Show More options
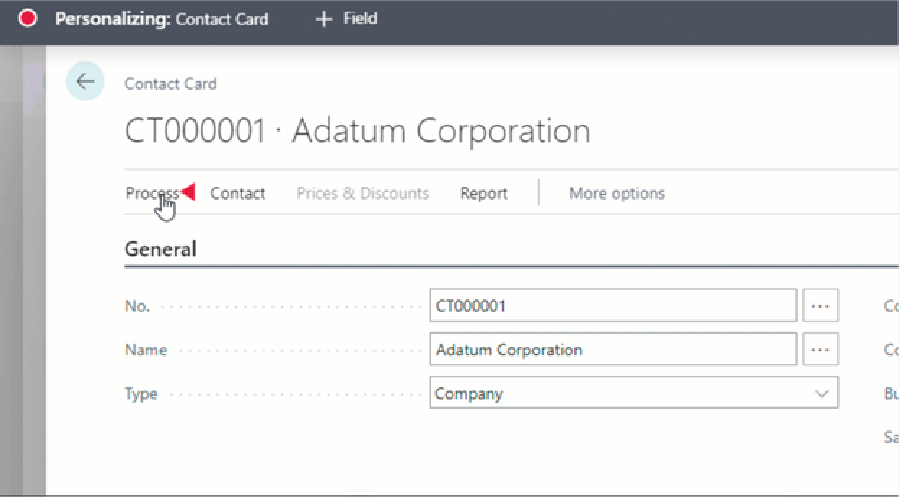901x497 pixels. pos(617,193)
